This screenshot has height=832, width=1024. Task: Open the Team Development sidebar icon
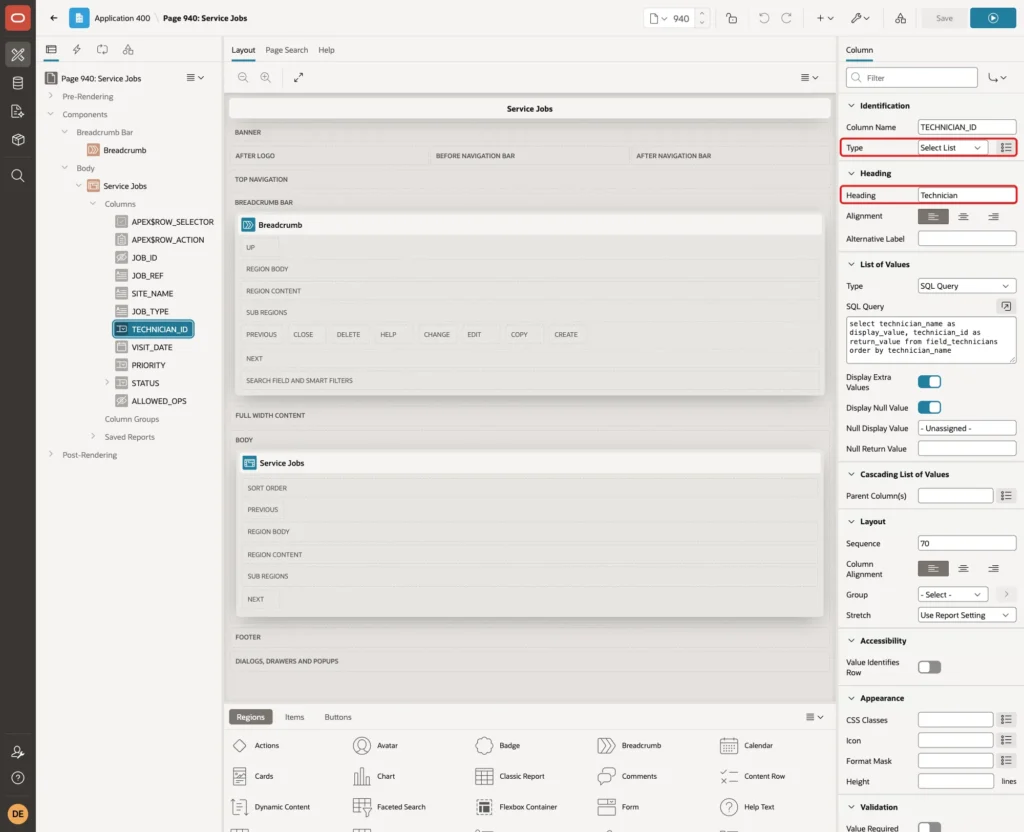coord(18,112)
